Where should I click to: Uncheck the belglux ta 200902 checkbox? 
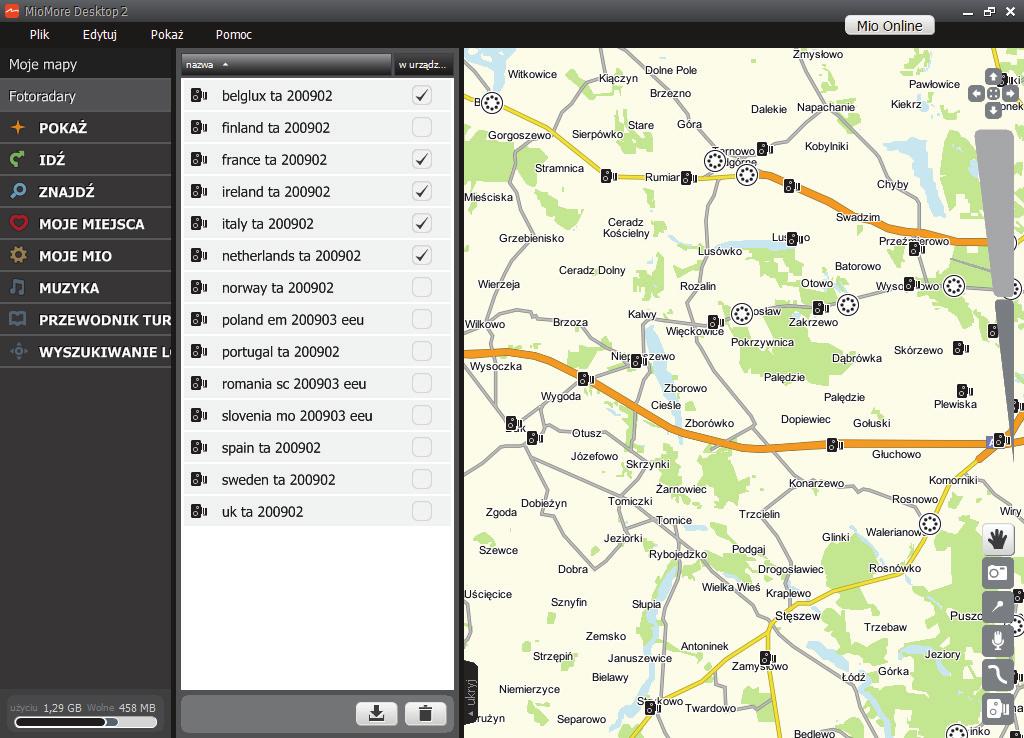[x=422, y=95]
